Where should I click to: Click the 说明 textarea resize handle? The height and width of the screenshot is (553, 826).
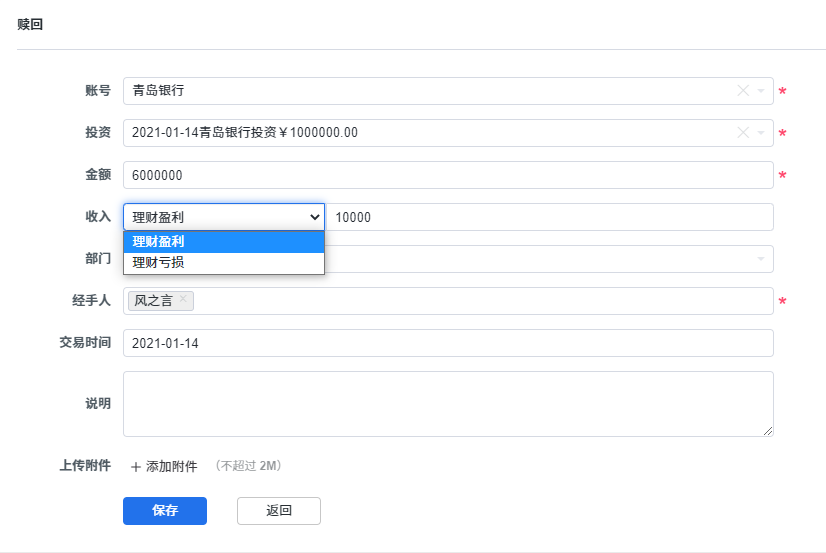[x=768, y=431]
